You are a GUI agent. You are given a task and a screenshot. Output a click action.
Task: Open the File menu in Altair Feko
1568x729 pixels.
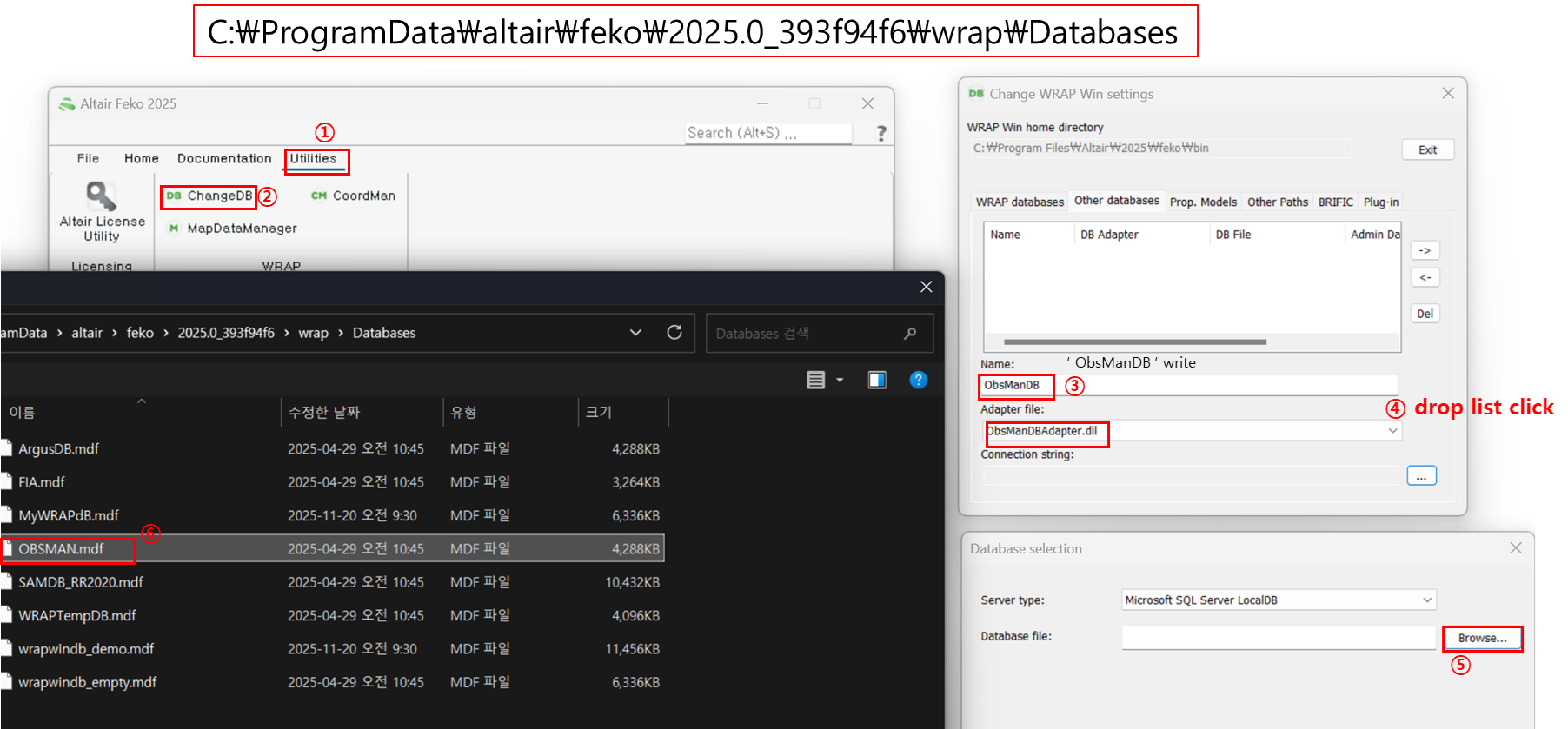click(x=88, y=158)
